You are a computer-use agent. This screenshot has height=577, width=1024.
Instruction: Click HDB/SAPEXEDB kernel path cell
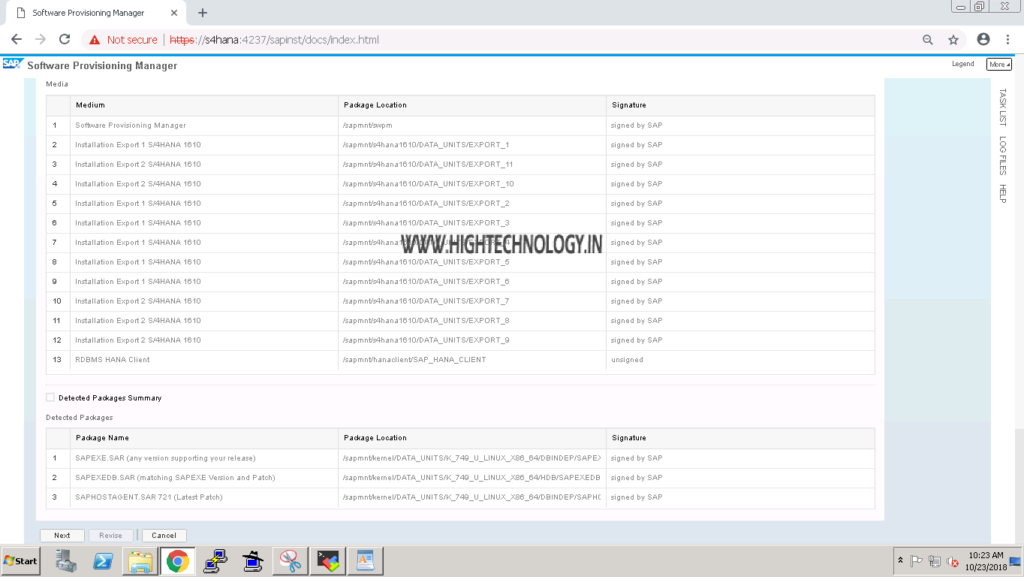(x=472, y=478)
